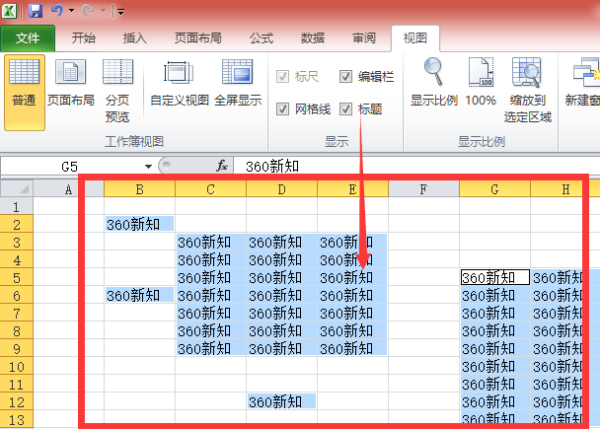
Task: Select row 10 header
Action: (16, 367)
